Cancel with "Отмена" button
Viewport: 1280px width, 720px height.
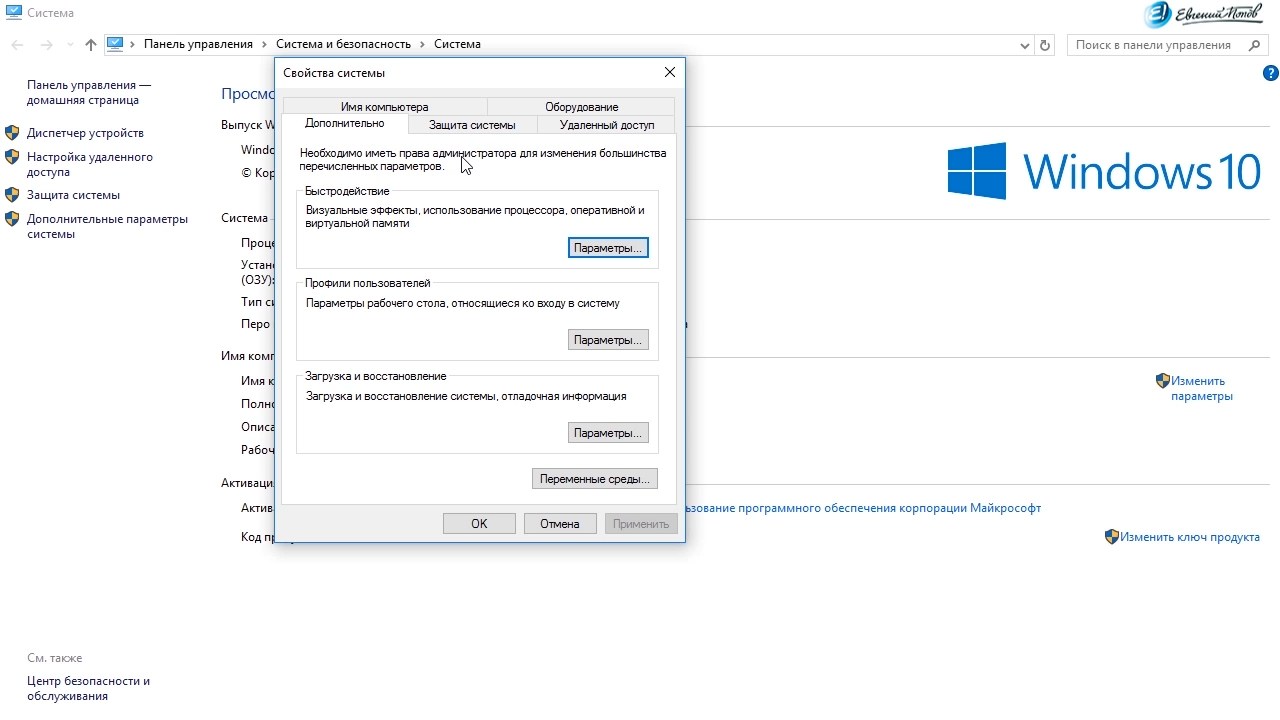pyautogui.click(x=560, y=523)
